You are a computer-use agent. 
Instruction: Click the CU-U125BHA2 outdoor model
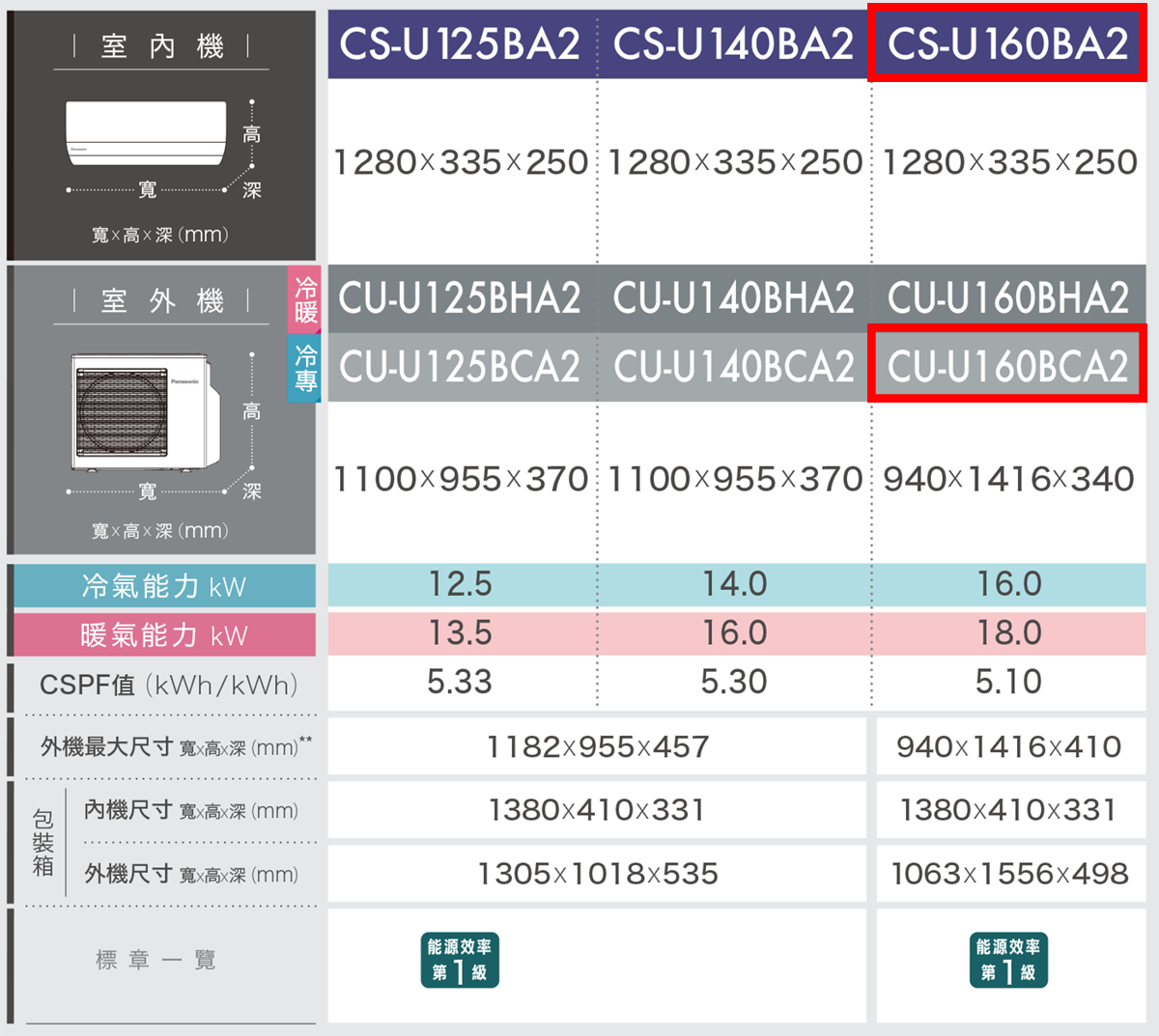(x=460, y=298)
